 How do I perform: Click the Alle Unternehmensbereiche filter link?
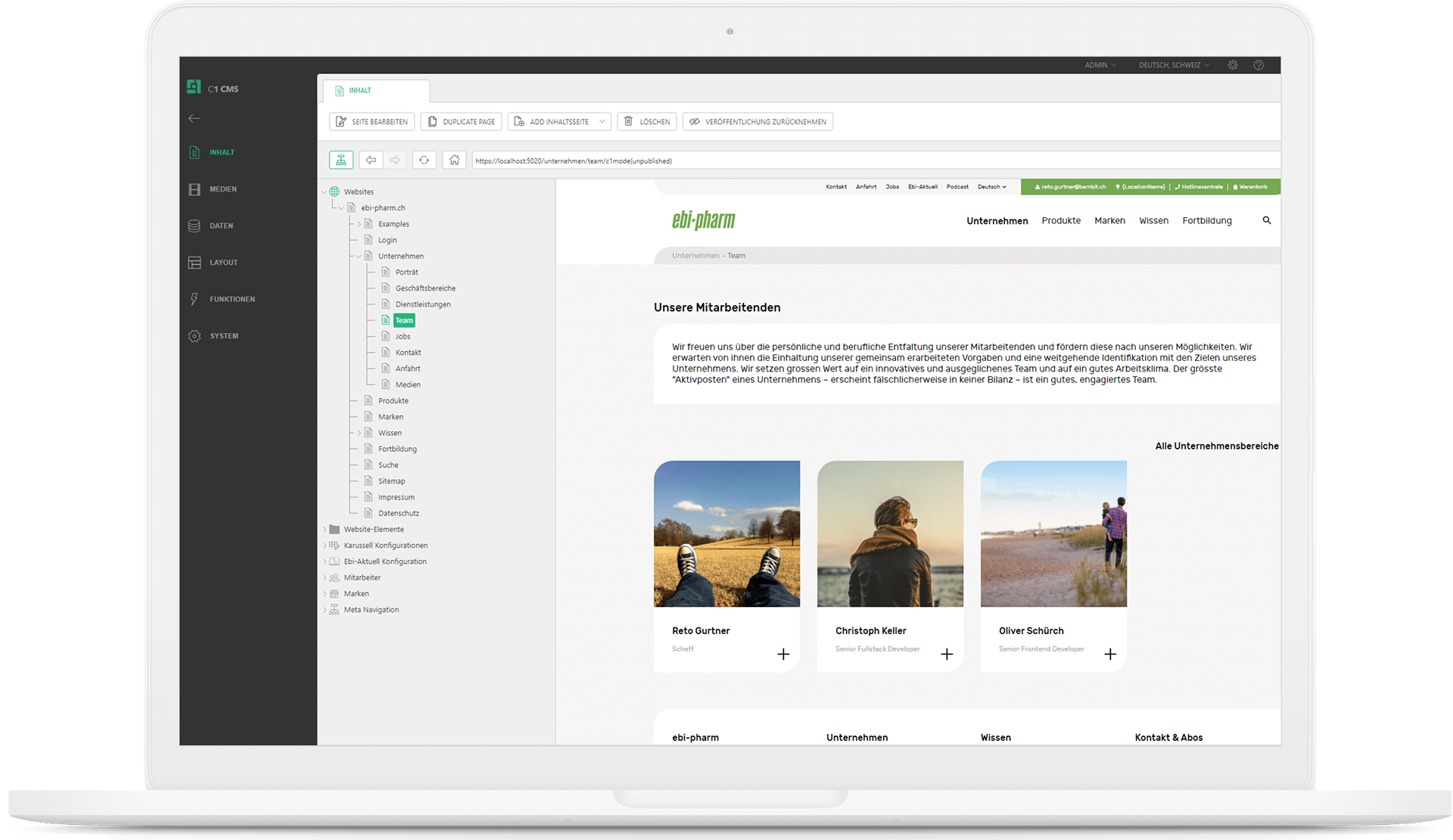tap(1217, 446)
